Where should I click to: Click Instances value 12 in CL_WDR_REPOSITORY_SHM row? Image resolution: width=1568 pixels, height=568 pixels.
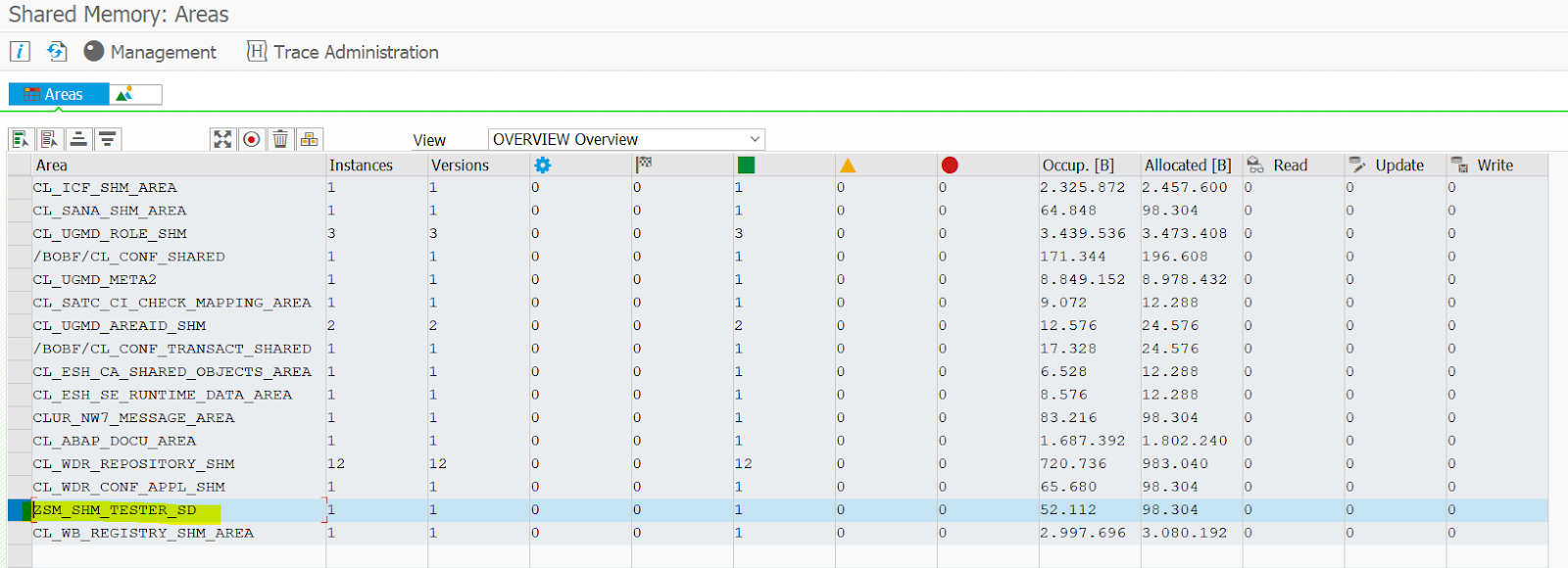pyautogui.click(x=336, y=464)
